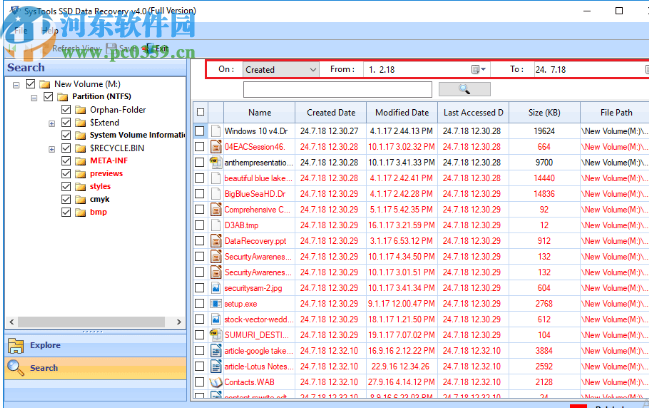This screenshot has width=649, height=408.
Task: Click Refresh View in toolbar
Action: click(70, 48)
